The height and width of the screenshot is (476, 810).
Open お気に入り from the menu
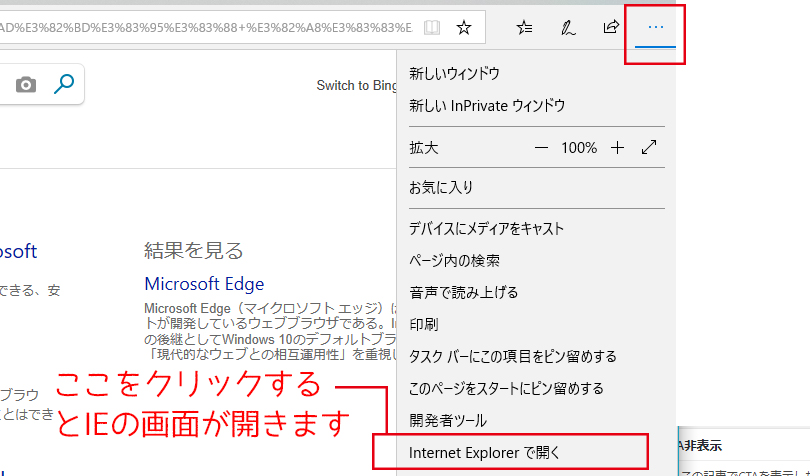[536, 188]
